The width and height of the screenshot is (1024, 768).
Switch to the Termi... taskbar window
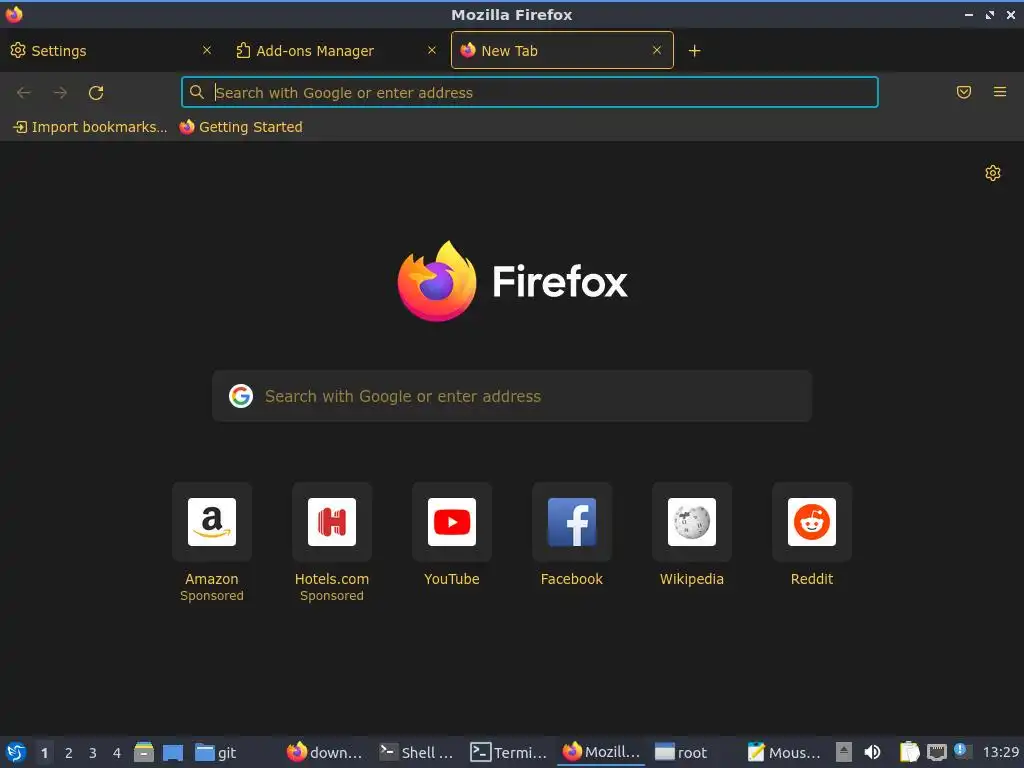point(509,752)
